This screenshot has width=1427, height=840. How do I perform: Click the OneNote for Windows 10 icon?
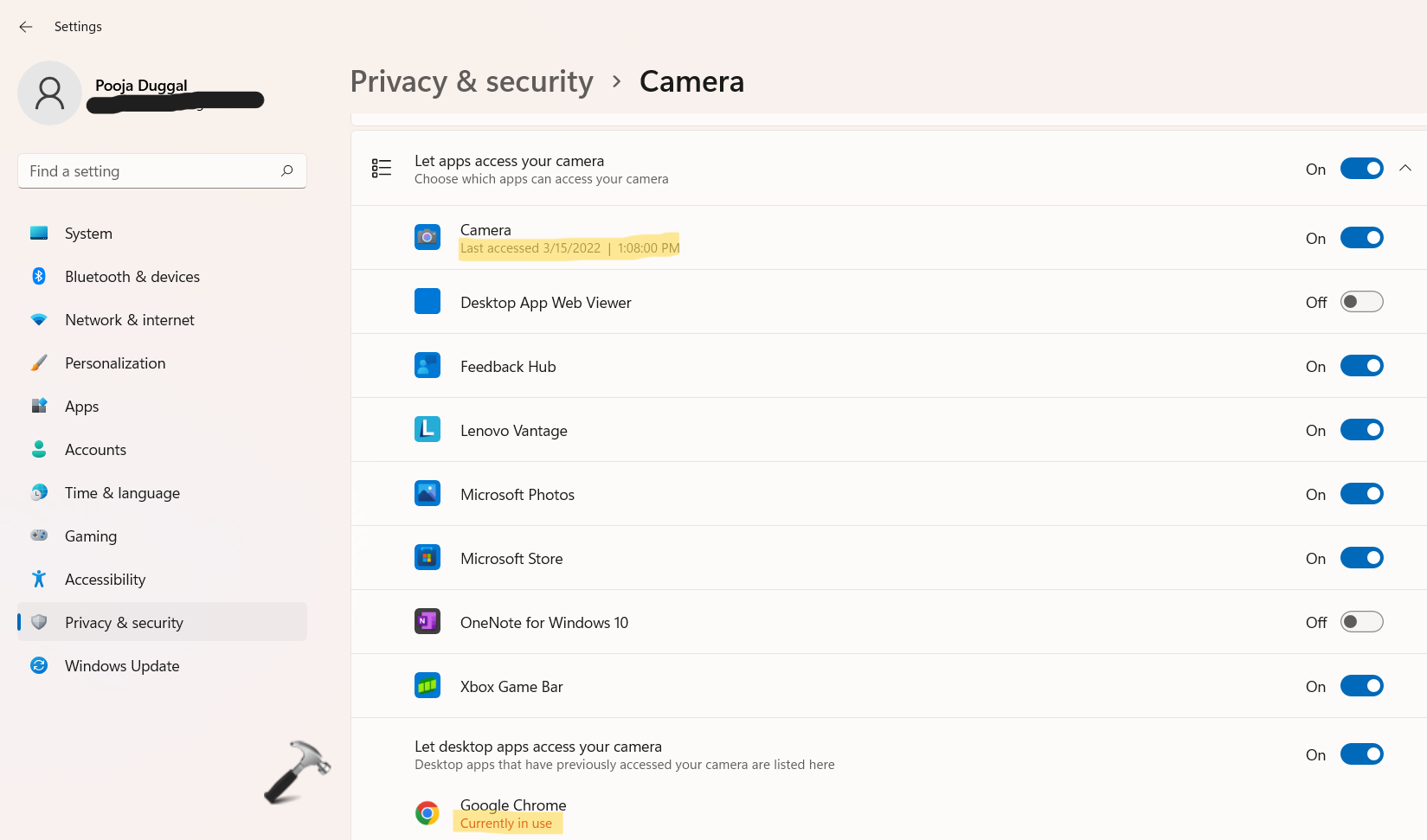(427, 622)
